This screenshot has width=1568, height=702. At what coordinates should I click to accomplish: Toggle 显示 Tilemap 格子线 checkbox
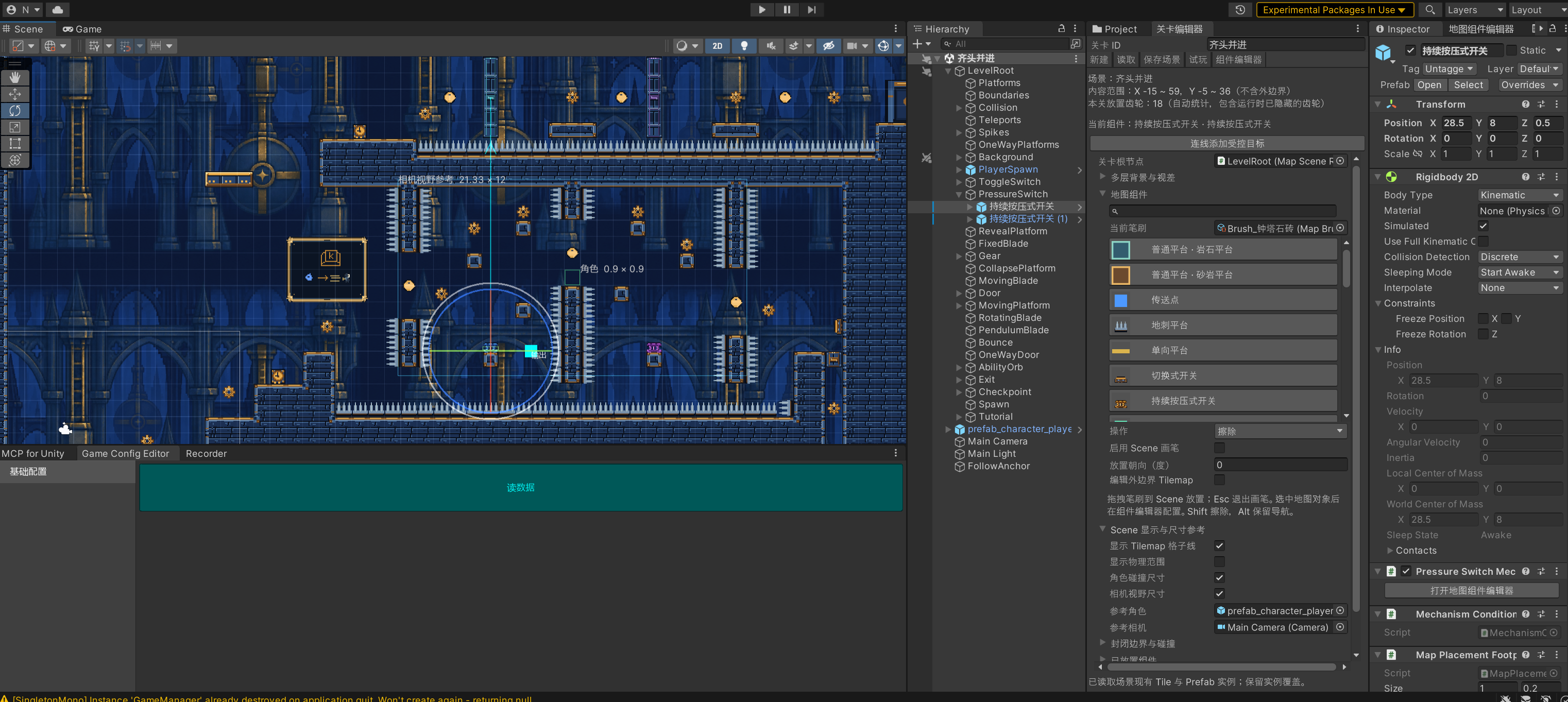point(1219,545)
